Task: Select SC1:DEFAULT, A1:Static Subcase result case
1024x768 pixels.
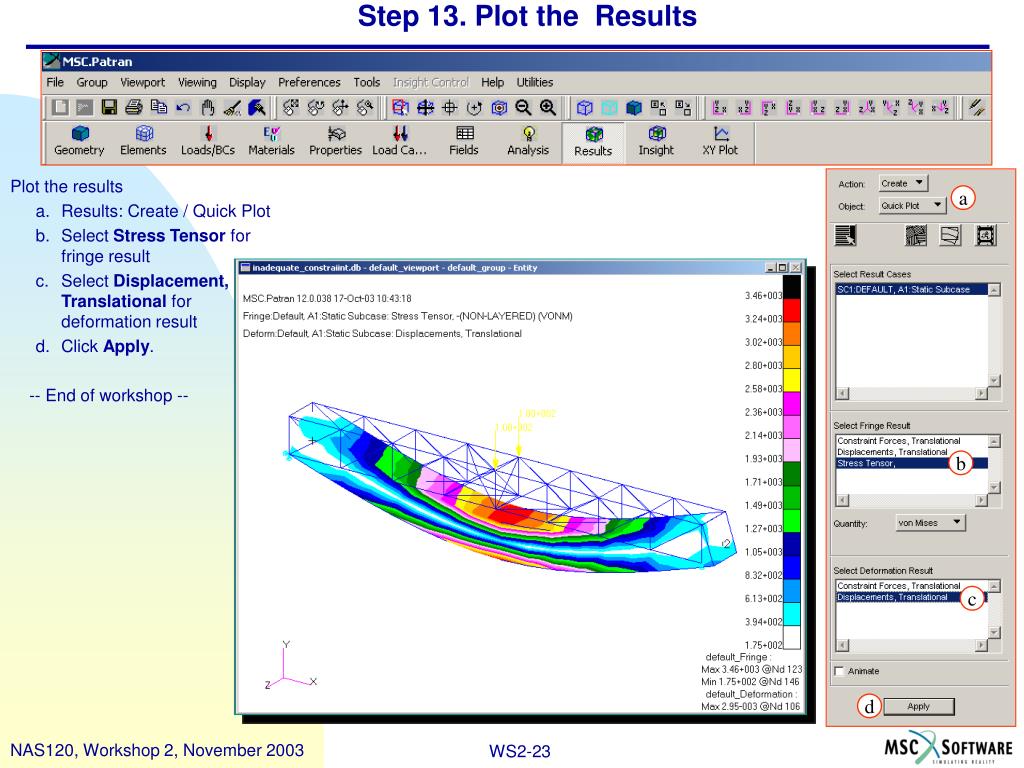Action: (911, 289)
